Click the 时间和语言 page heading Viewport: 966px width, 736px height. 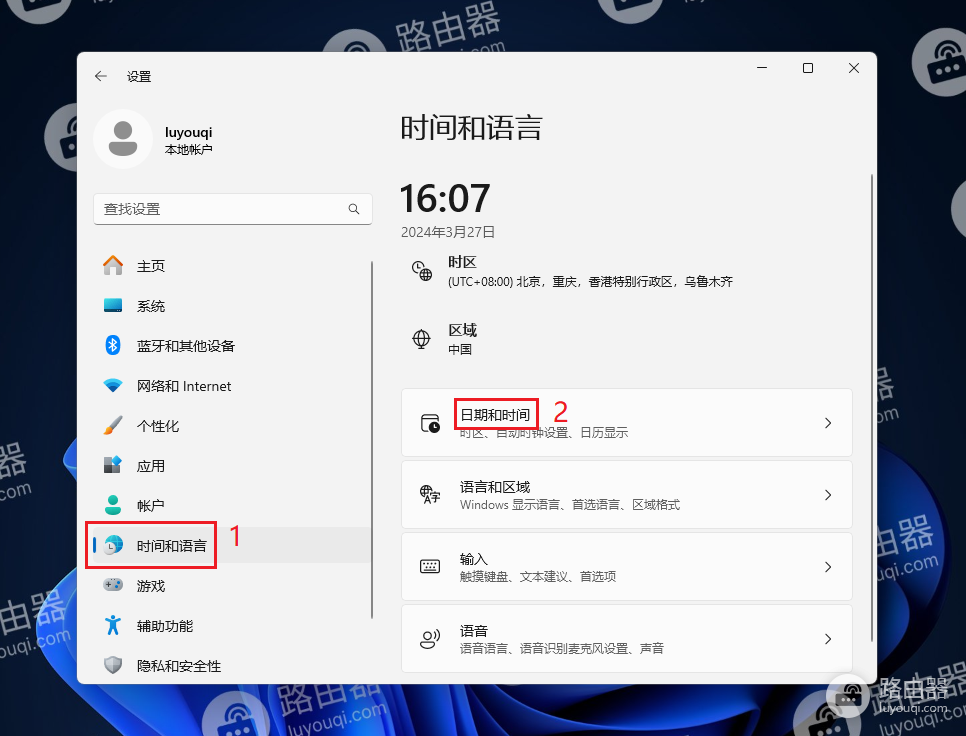(x=471, y=128)
